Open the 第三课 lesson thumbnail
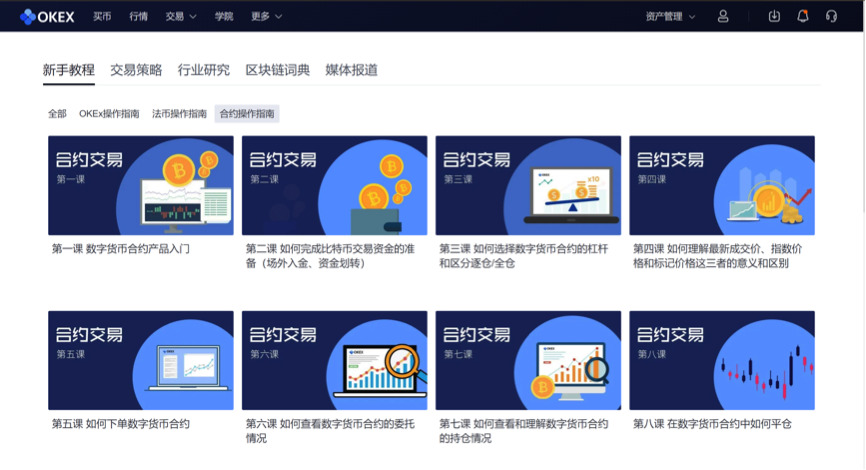 click(x=529, y=186)
